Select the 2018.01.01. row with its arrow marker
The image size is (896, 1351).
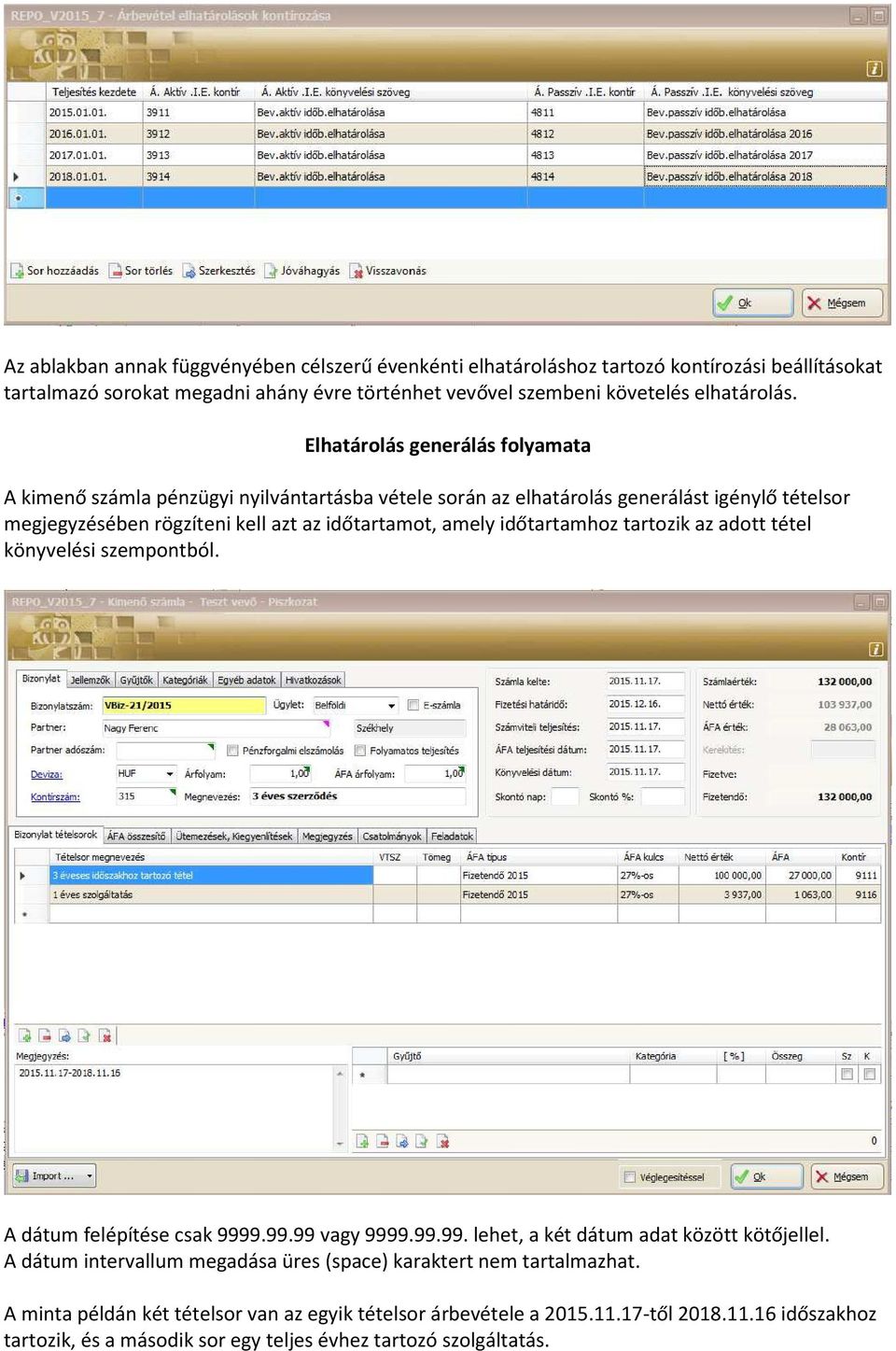(16, 176)
